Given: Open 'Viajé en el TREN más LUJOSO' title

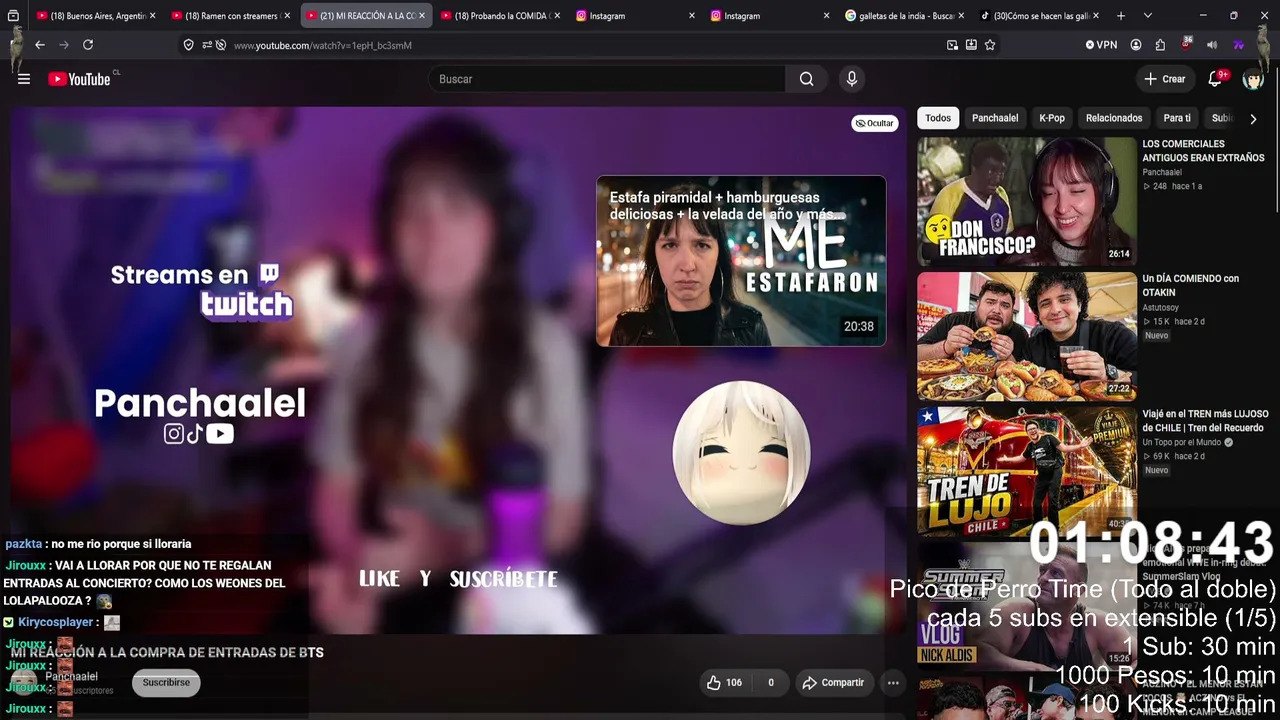Looking at the screenshot, I should (x=1205, y=421).
